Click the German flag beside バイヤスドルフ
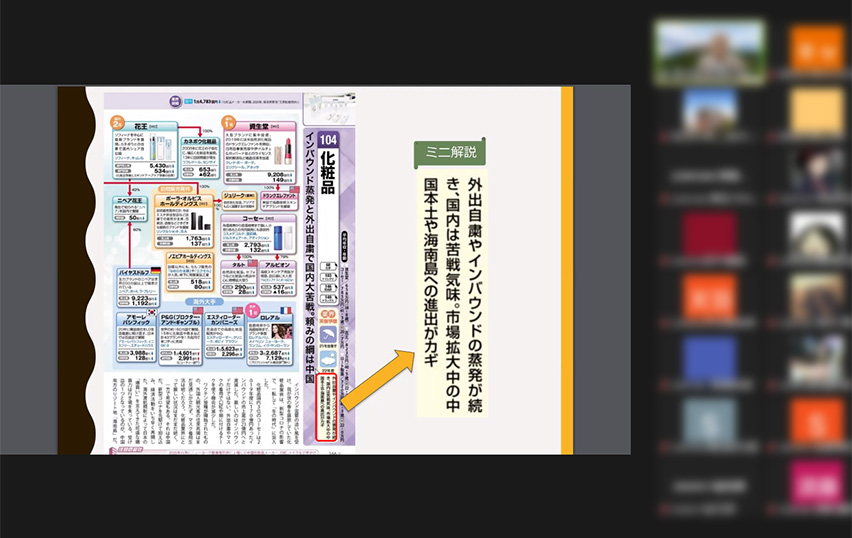This screenshot has width=852, height=538. pyautogui.click(x=155, y=270)
